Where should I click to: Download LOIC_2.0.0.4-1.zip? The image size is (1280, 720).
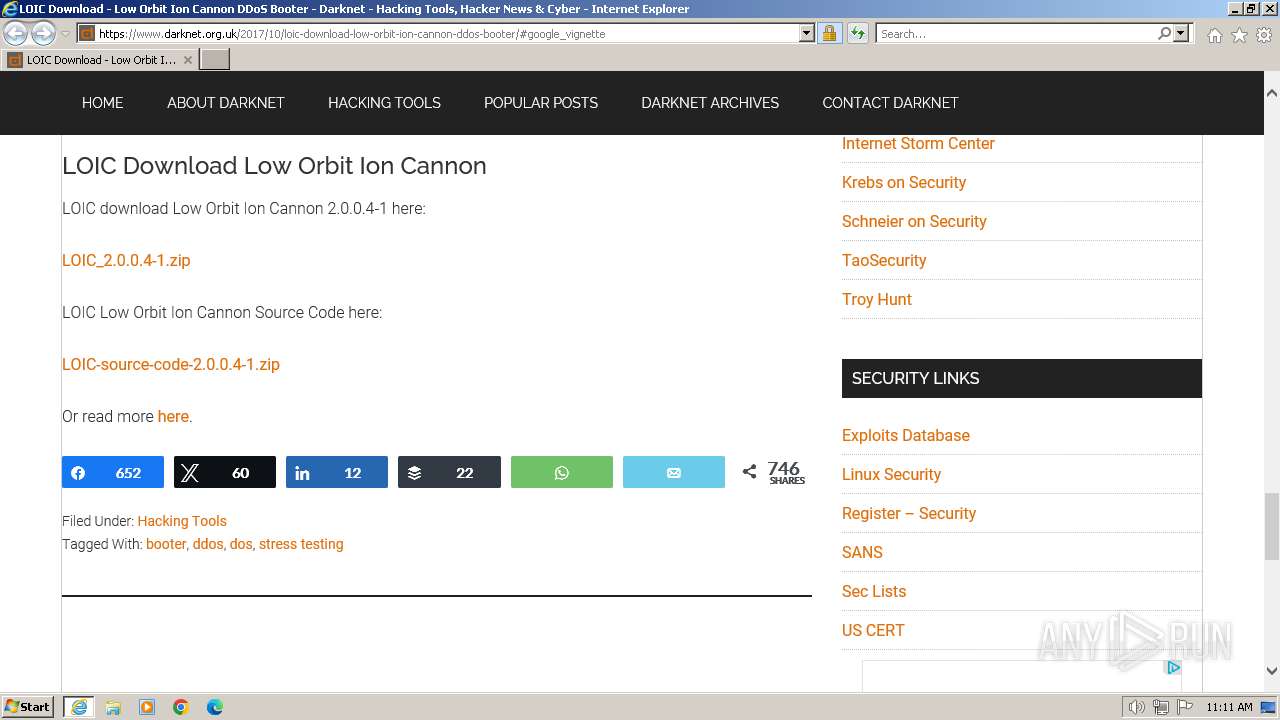click(126, 260)
